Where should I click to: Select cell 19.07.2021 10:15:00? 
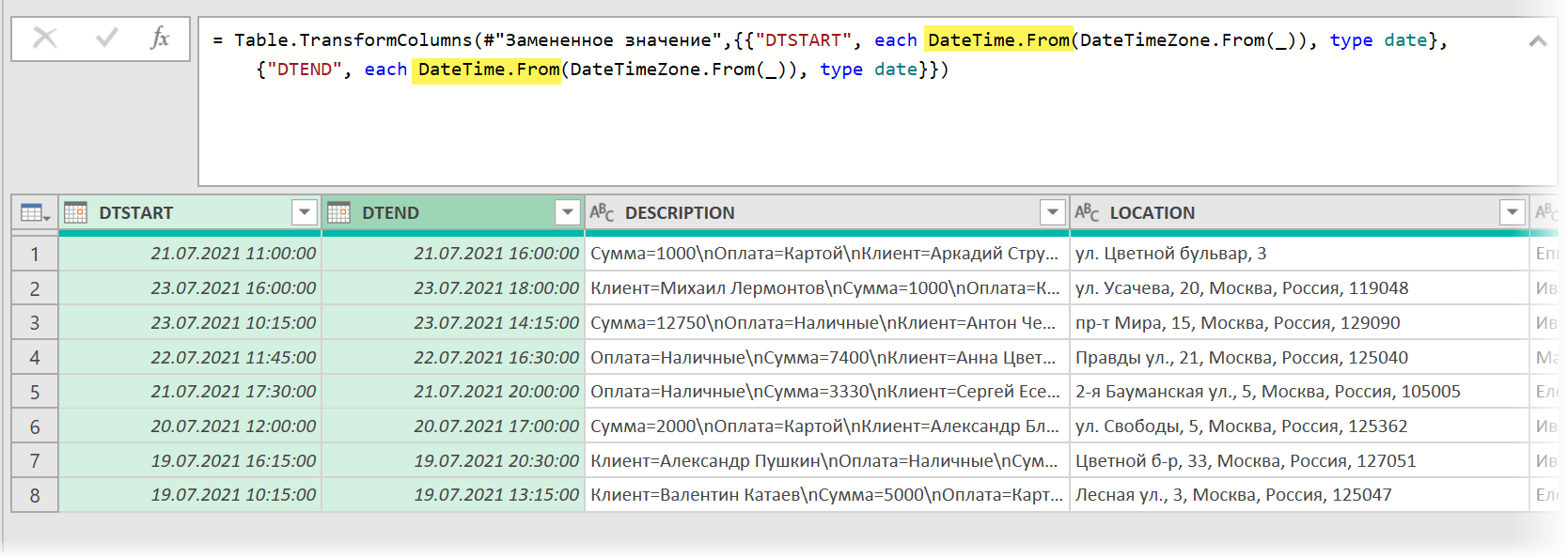[190, 495]
